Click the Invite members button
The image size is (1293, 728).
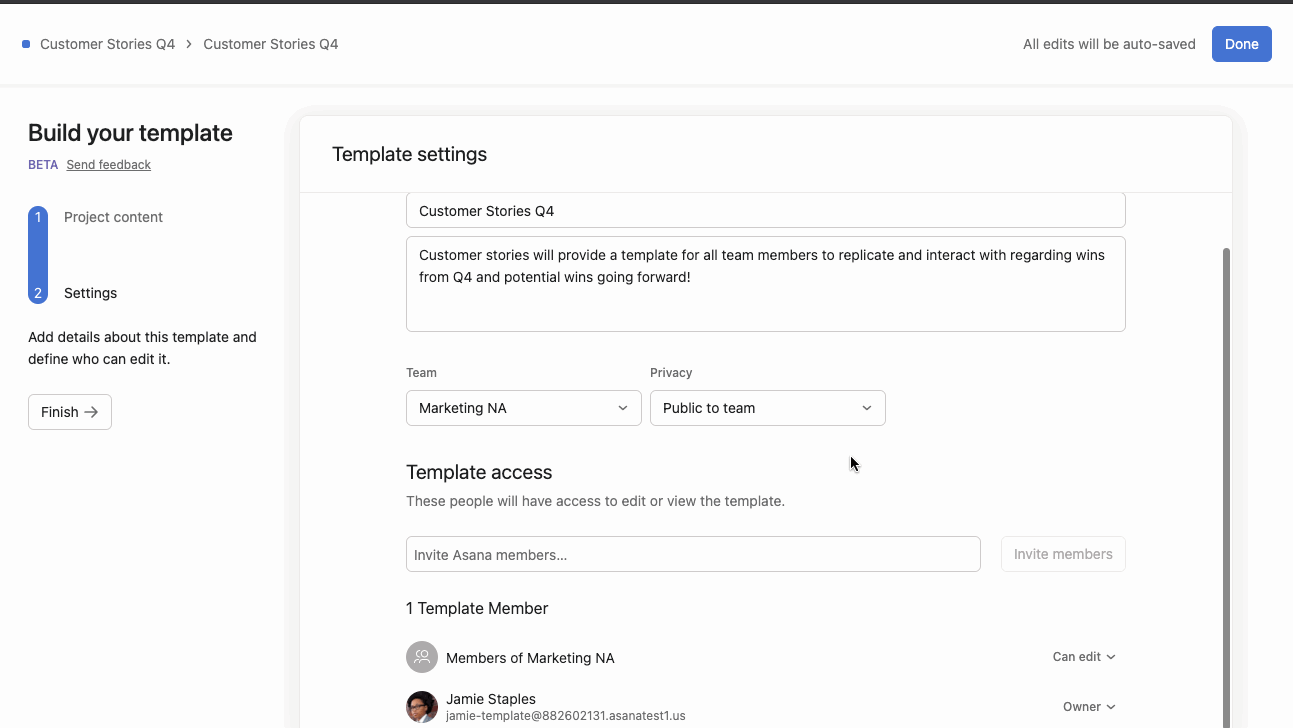click(x=1063, y=554)
